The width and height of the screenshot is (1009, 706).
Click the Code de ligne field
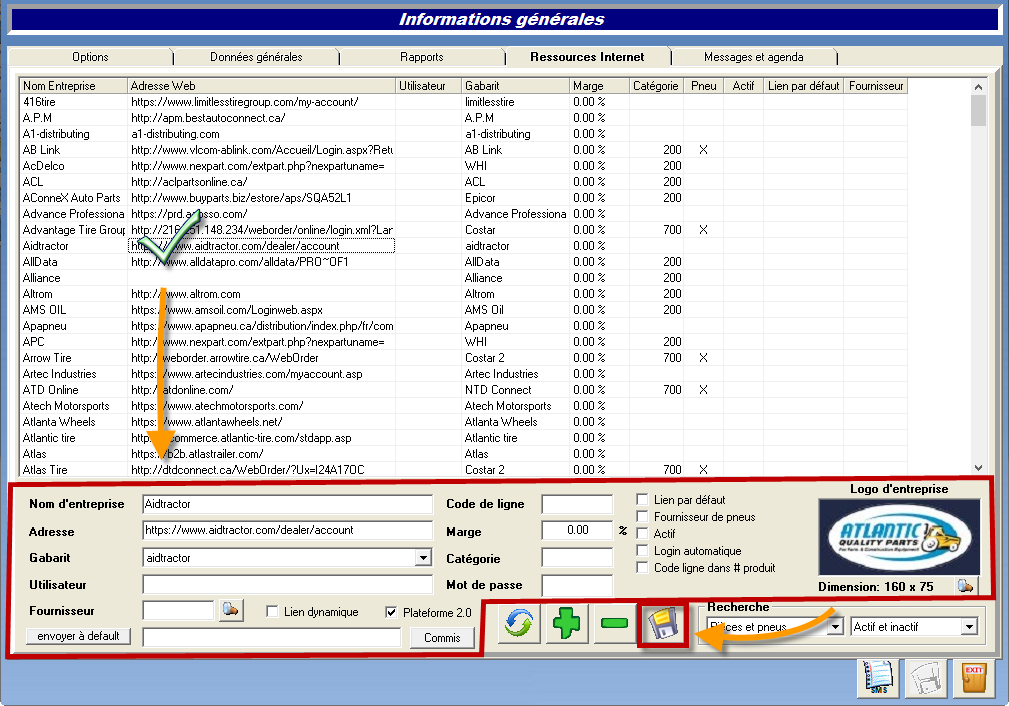tap(577, 504)
